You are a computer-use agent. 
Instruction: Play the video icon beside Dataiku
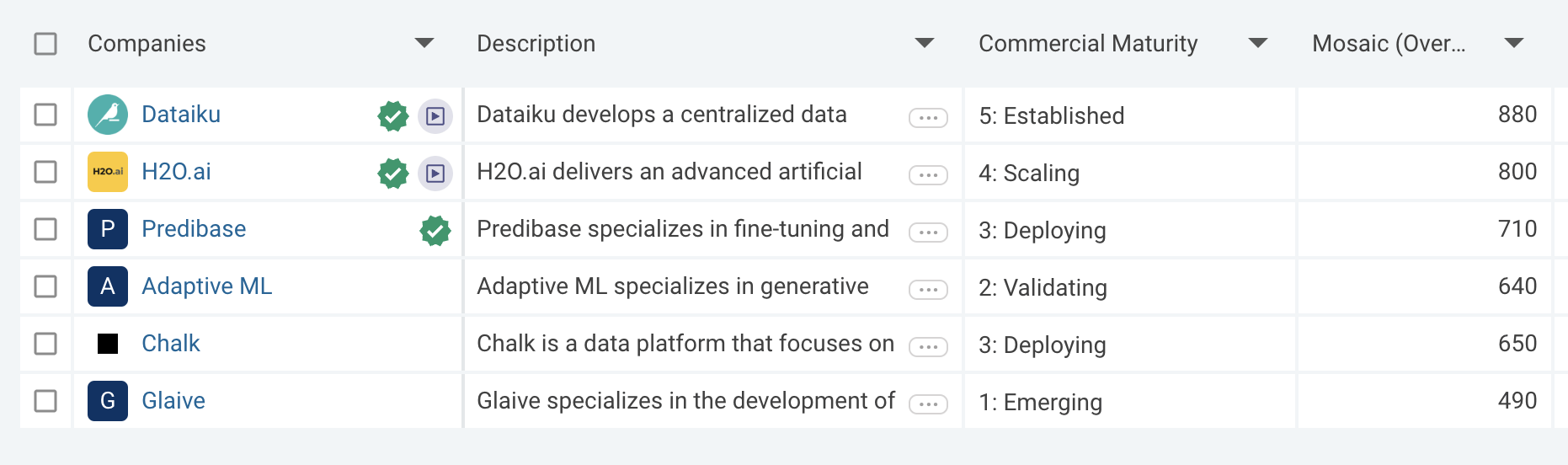[435, 115]
